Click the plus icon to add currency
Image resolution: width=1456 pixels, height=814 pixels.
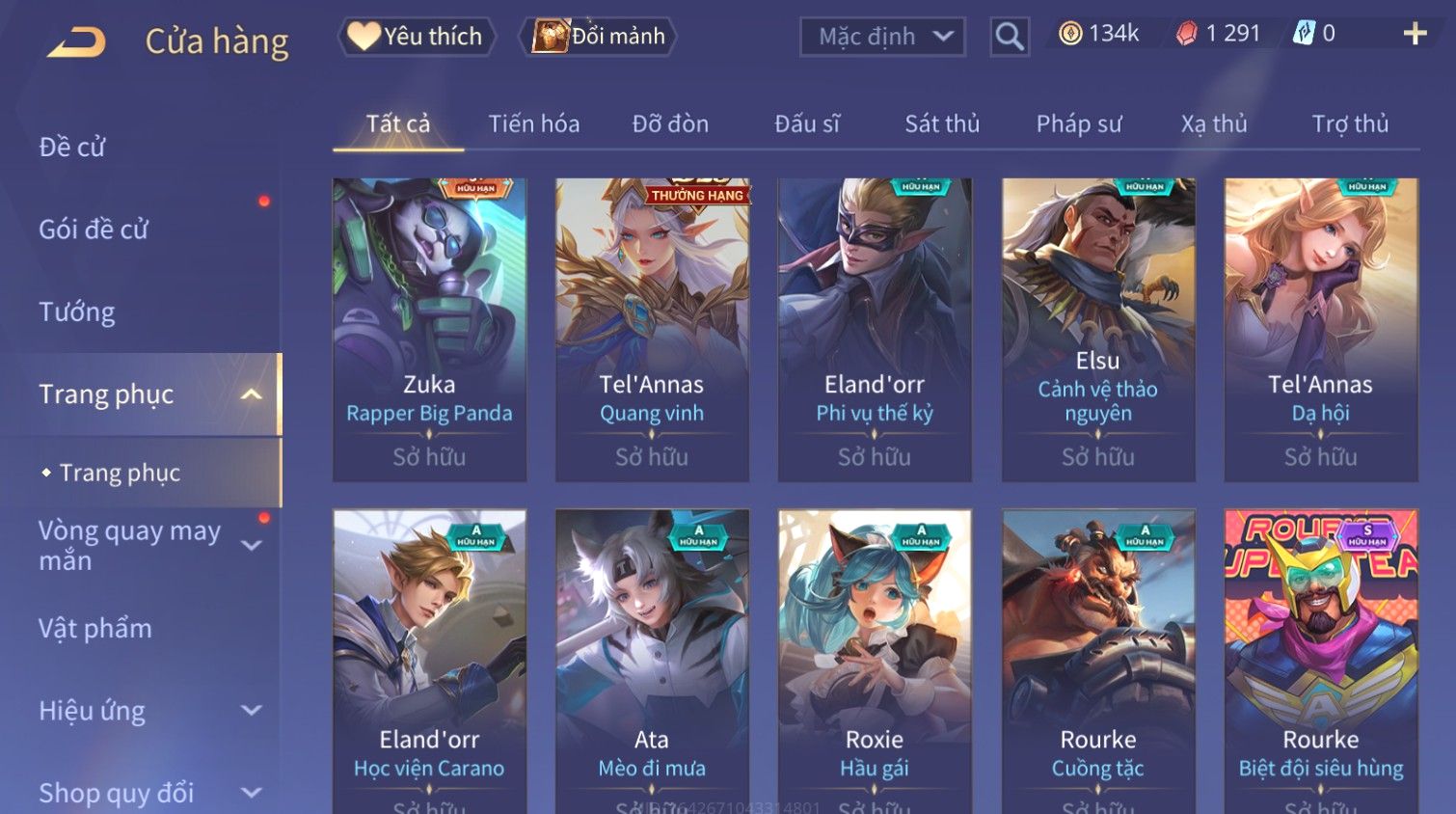point(1415,34)
